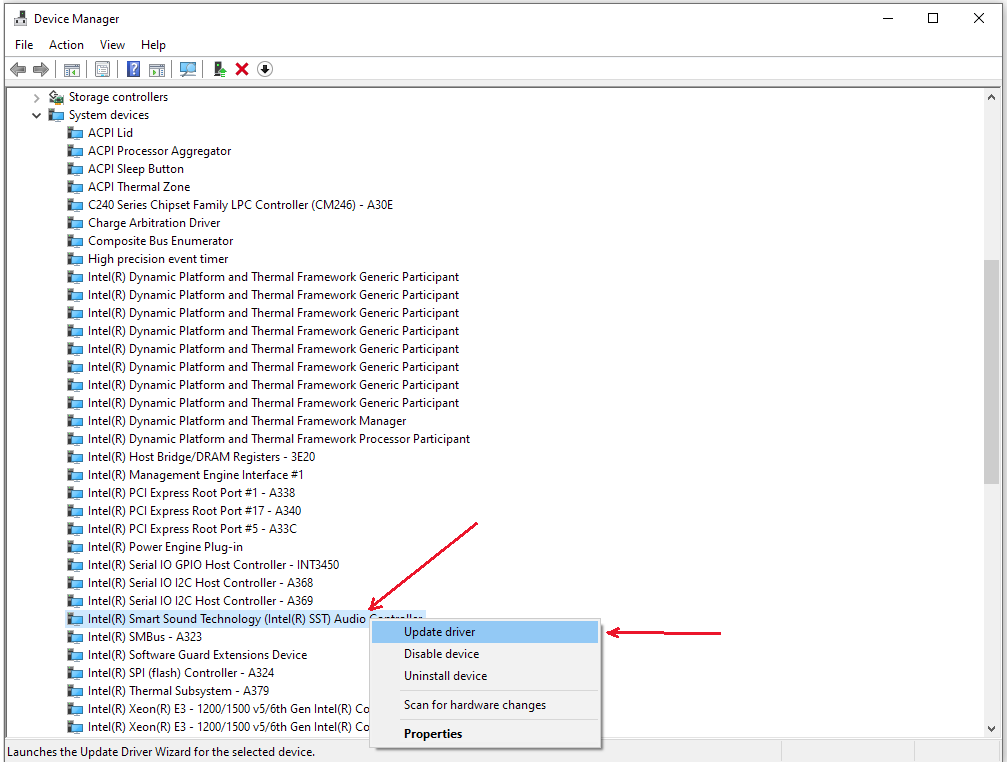The height and width of the screenshot is (762, 1007).
Task: Click the Update Device Driver toolbar icon
Action: point(220,69)
